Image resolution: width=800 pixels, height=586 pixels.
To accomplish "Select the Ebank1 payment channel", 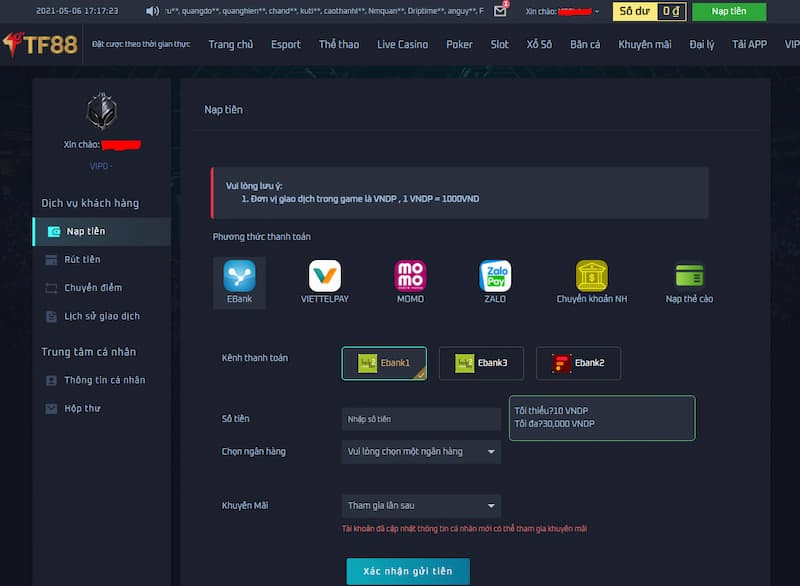I will point(384,363).
